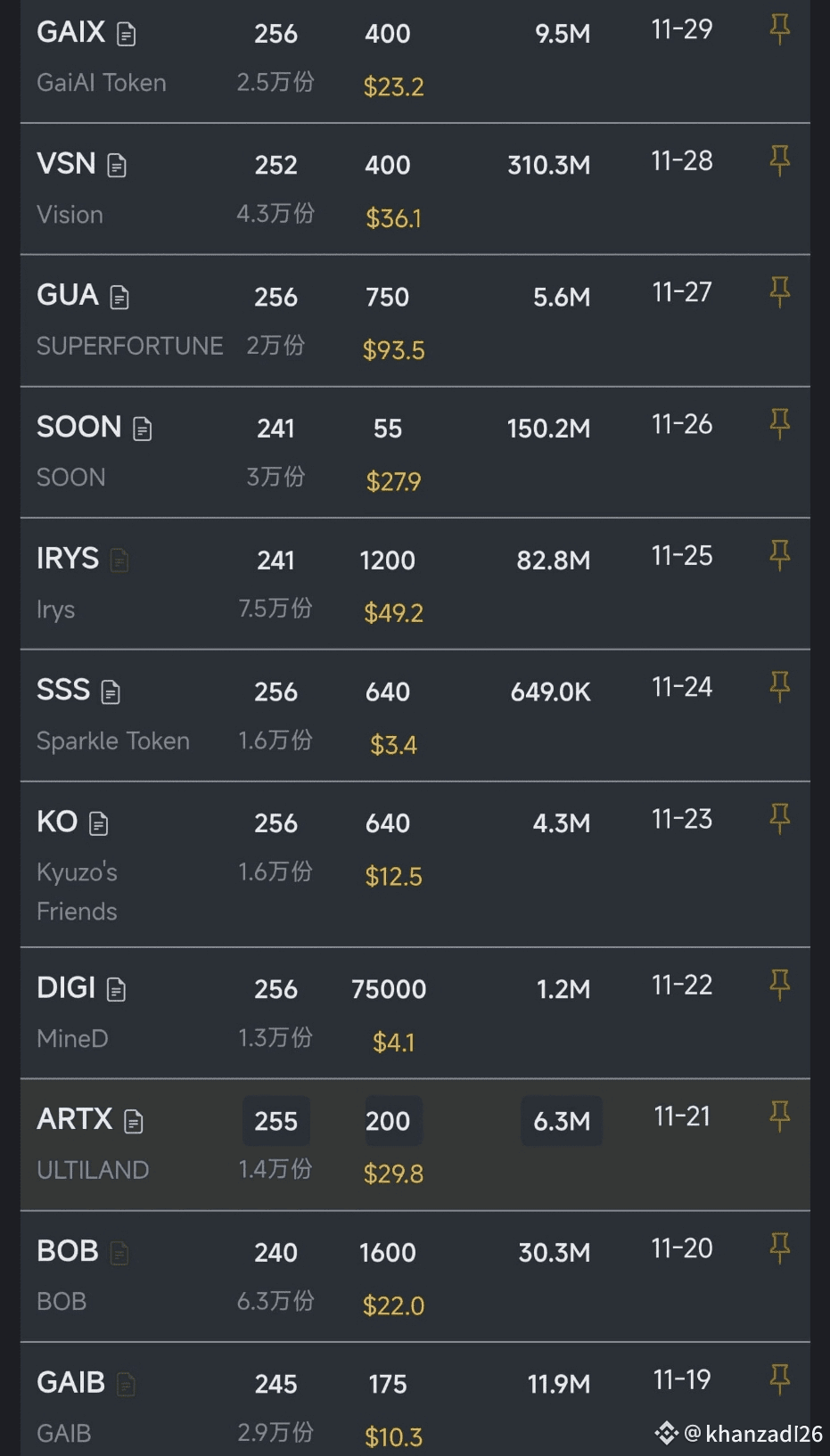Pin the highlighted ARTX row
The width and height of the screenshot is (830, 1456).
pyautogui.click(x=780, y=1117)
